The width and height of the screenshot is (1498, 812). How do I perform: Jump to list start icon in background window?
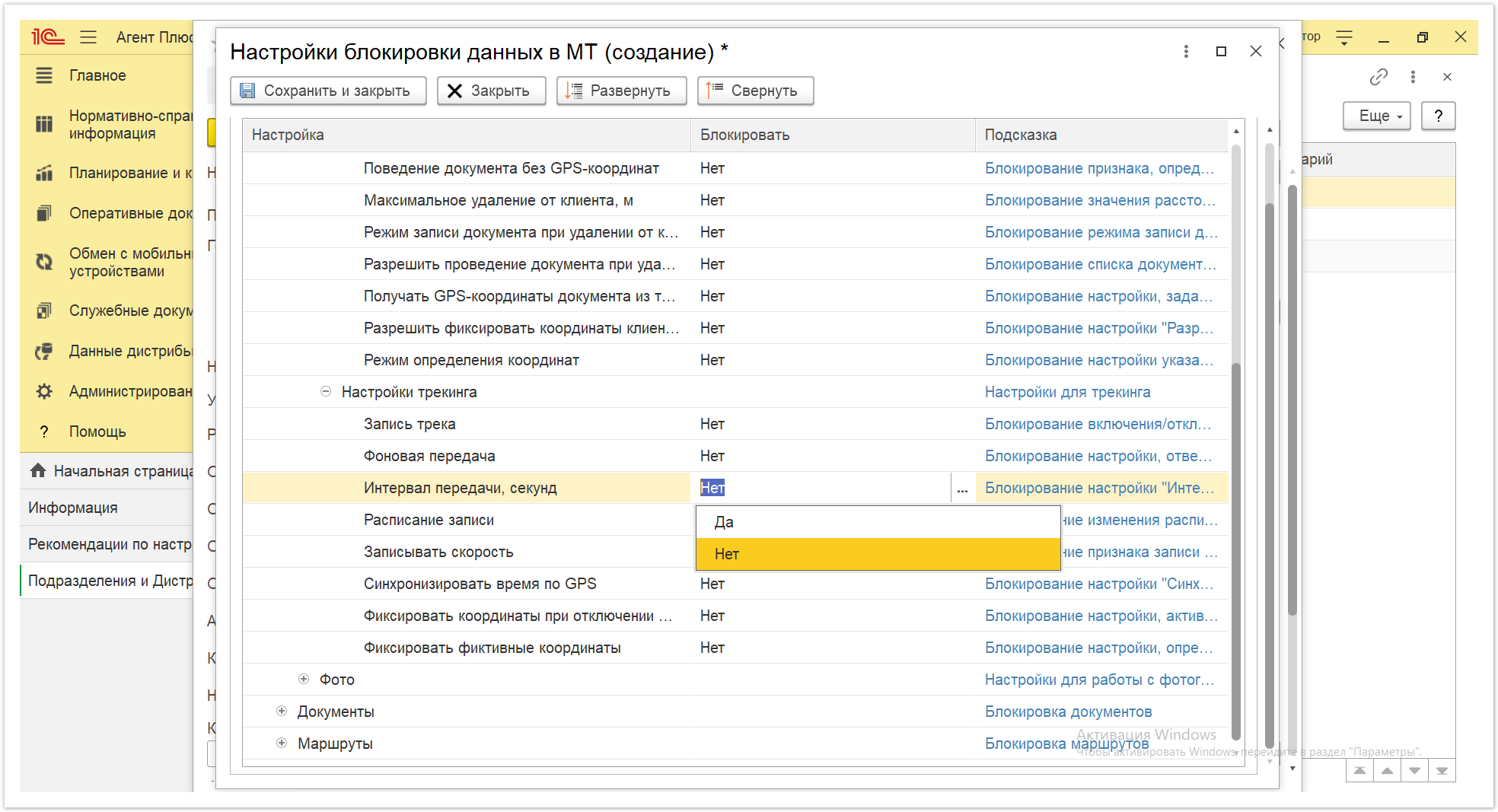(1359, 771)
